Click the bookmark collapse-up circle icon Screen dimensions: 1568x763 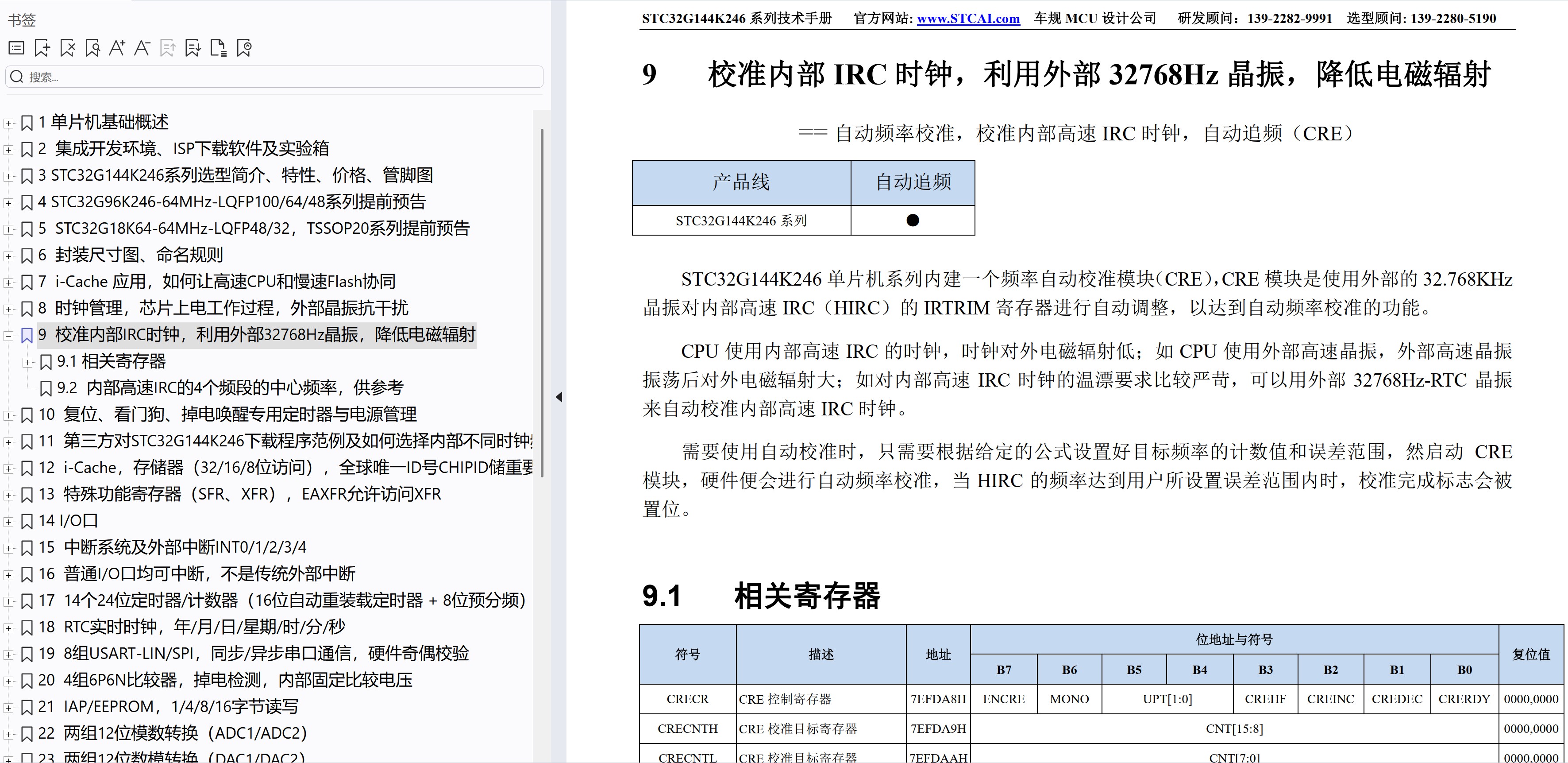[x=244, y=47]
